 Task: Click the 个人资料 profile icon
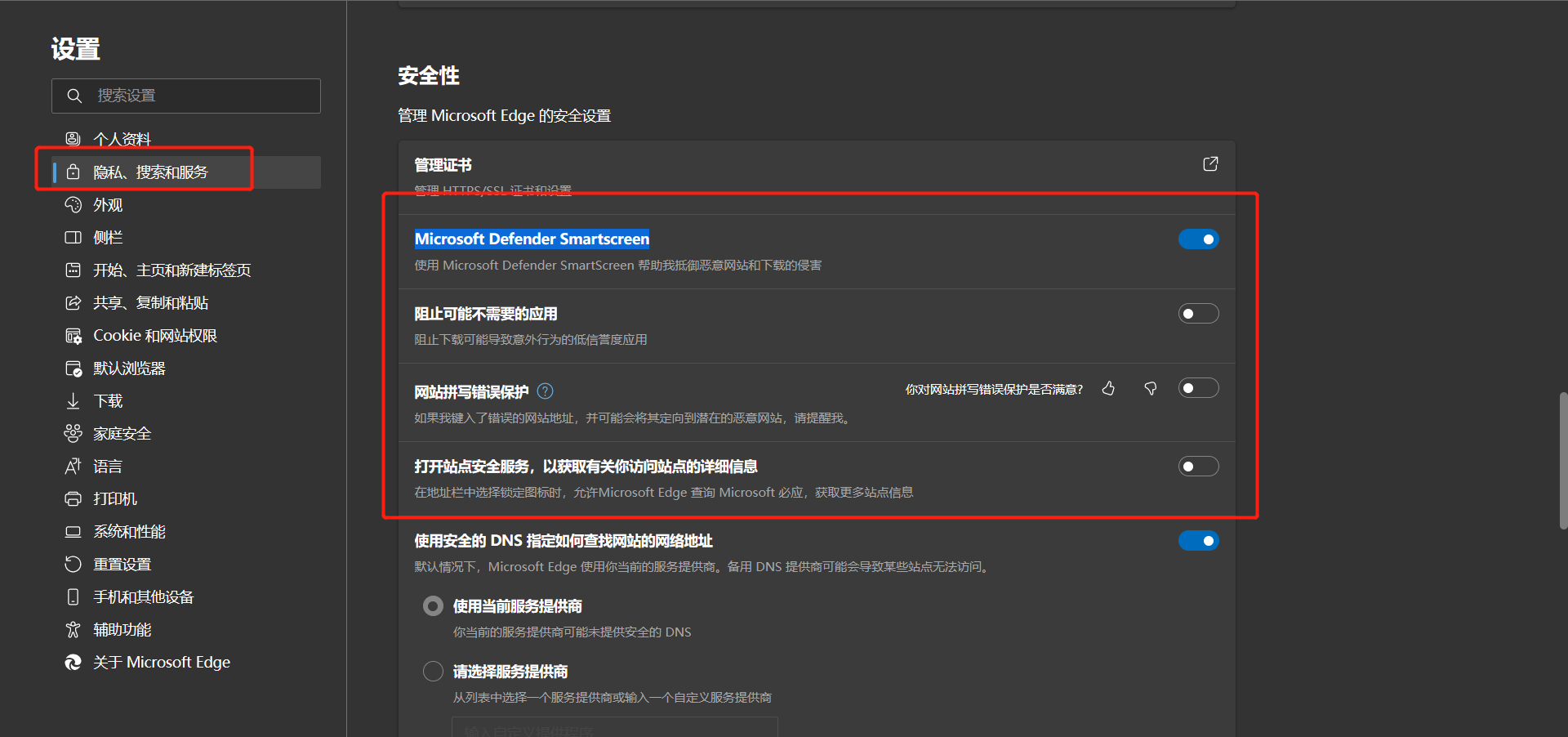(x=73, y=139)
